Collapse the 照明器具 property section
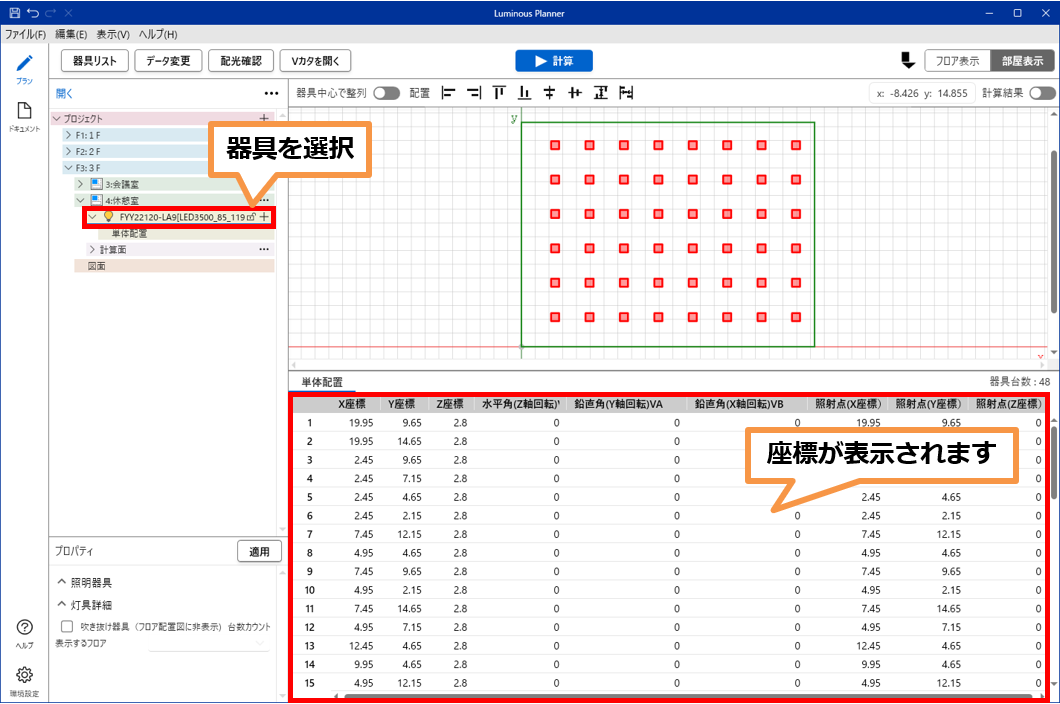 click(62, 582)
